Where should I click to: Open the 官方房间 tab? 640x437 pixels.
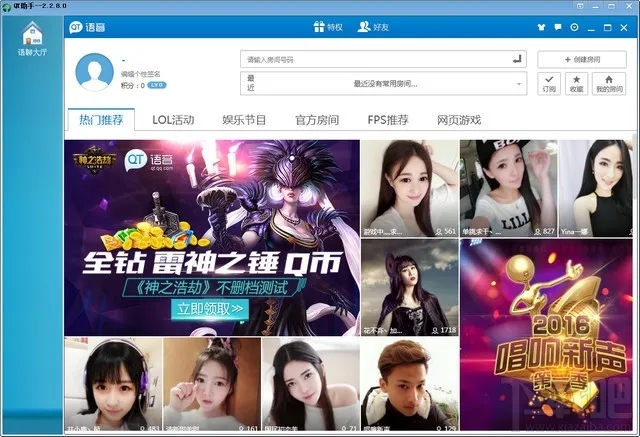click(317, 120)
